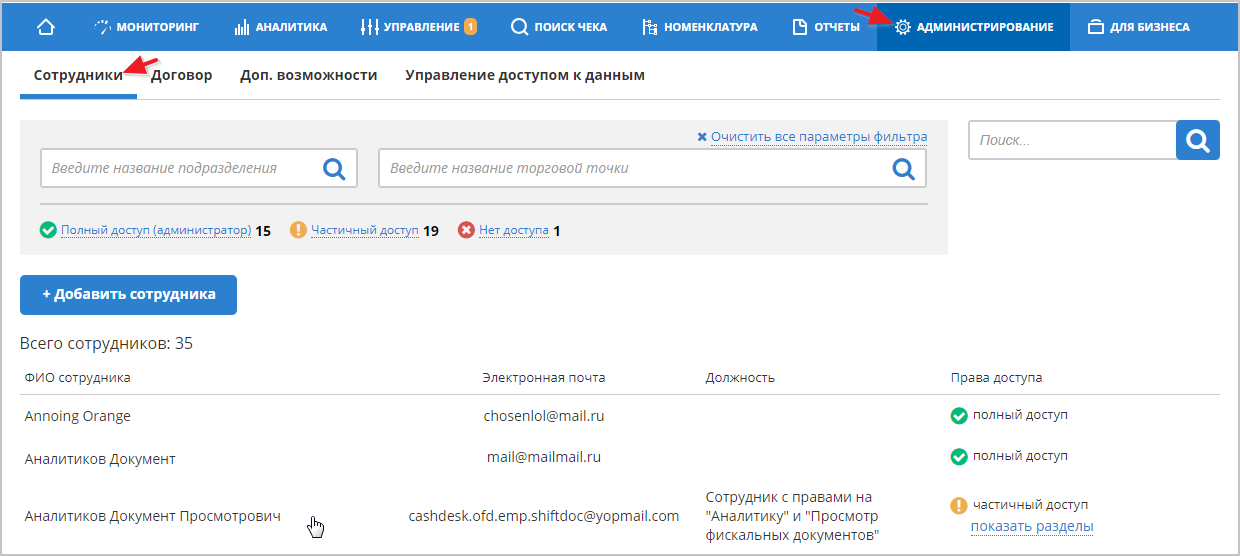Click the search magnifier button next to Поиск
Viewport: 1240px width, 556px height.
click(x=1198, y=141)
